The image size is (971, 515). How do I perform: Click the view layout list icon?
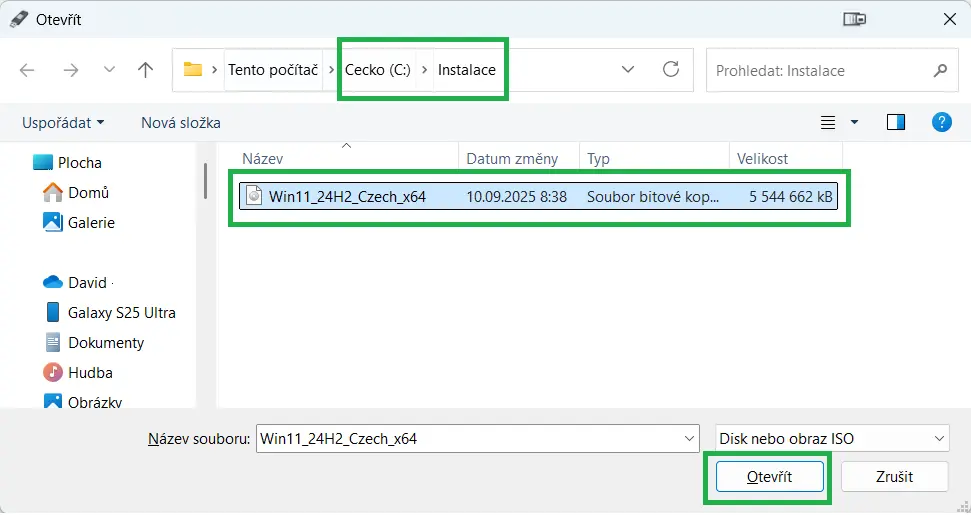(828, 123)
